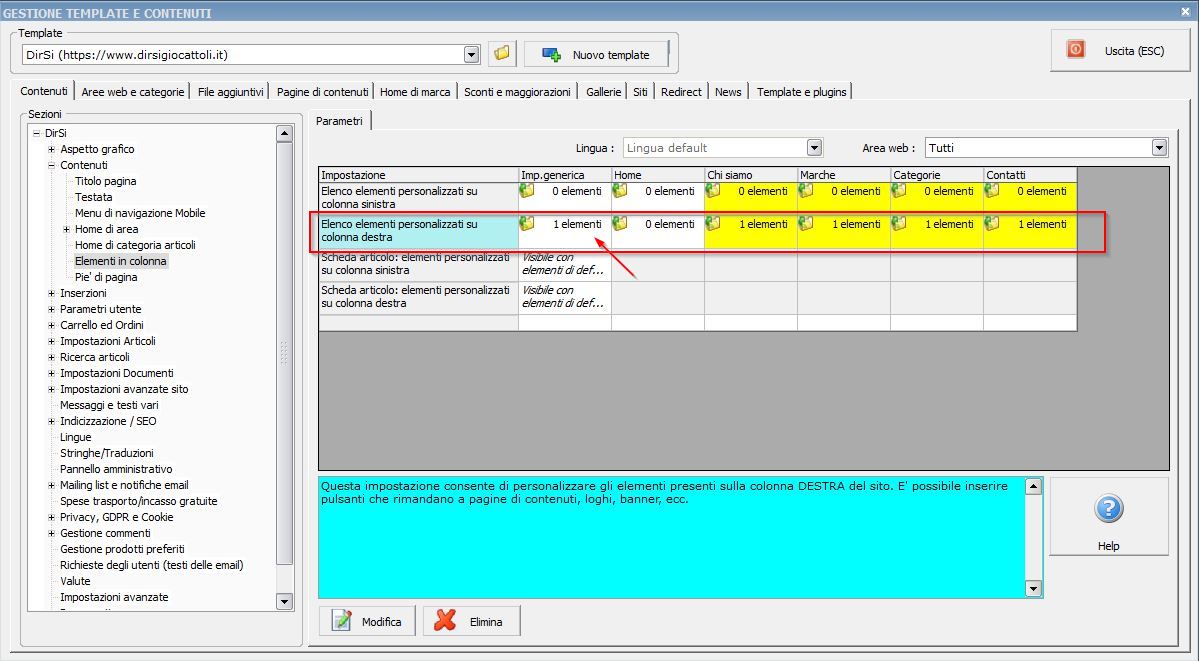The height and width of the screenshot is (661, 1199).
Task: Click folder icon in colonna destra Home cell
Action: click(x=620, y=224)
